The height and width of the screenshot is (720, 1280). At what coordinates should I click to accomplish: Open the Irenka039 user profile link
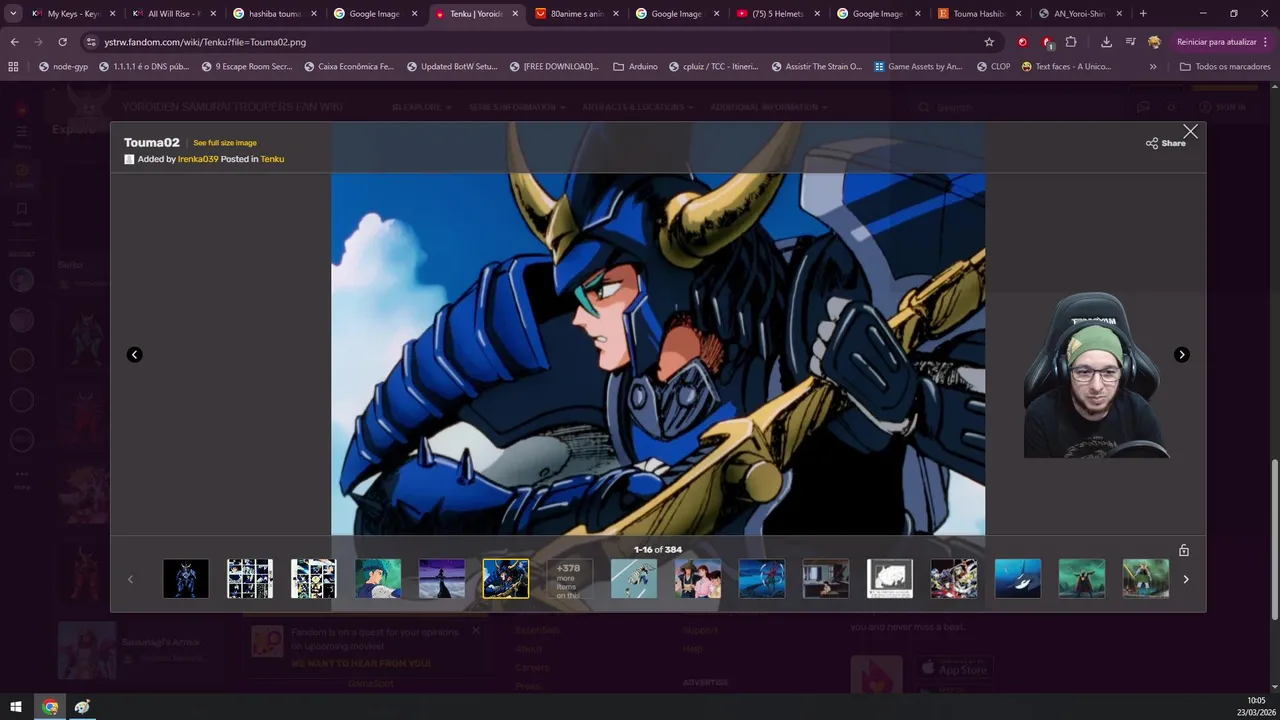(x=198, y=159)
